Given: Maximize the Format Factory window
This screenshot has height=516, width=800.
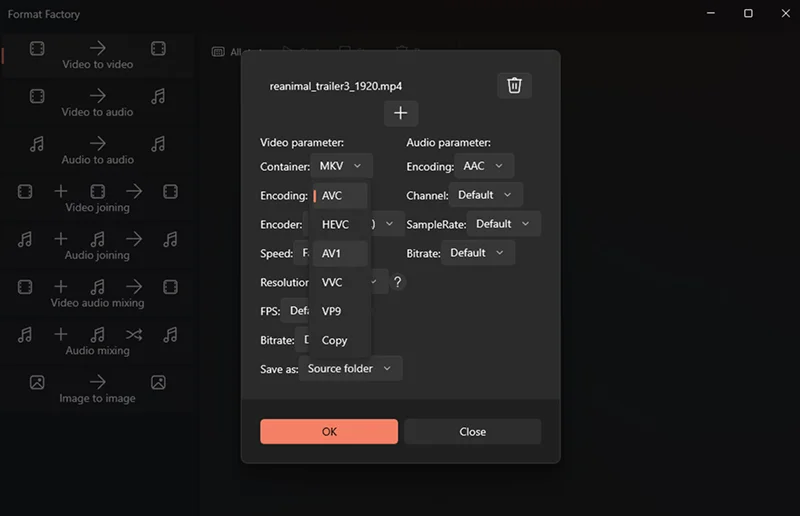Looking at the screenshot, I should [748, 13].
